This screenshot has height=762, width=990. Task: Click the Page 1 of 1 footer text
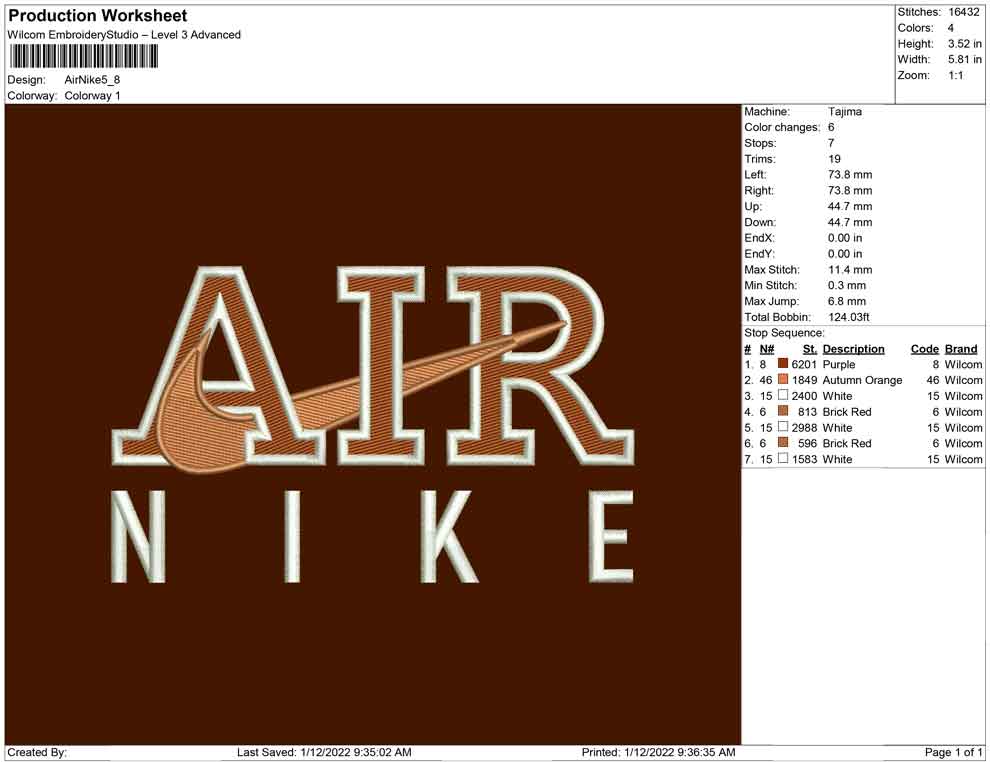coord(954,752)
